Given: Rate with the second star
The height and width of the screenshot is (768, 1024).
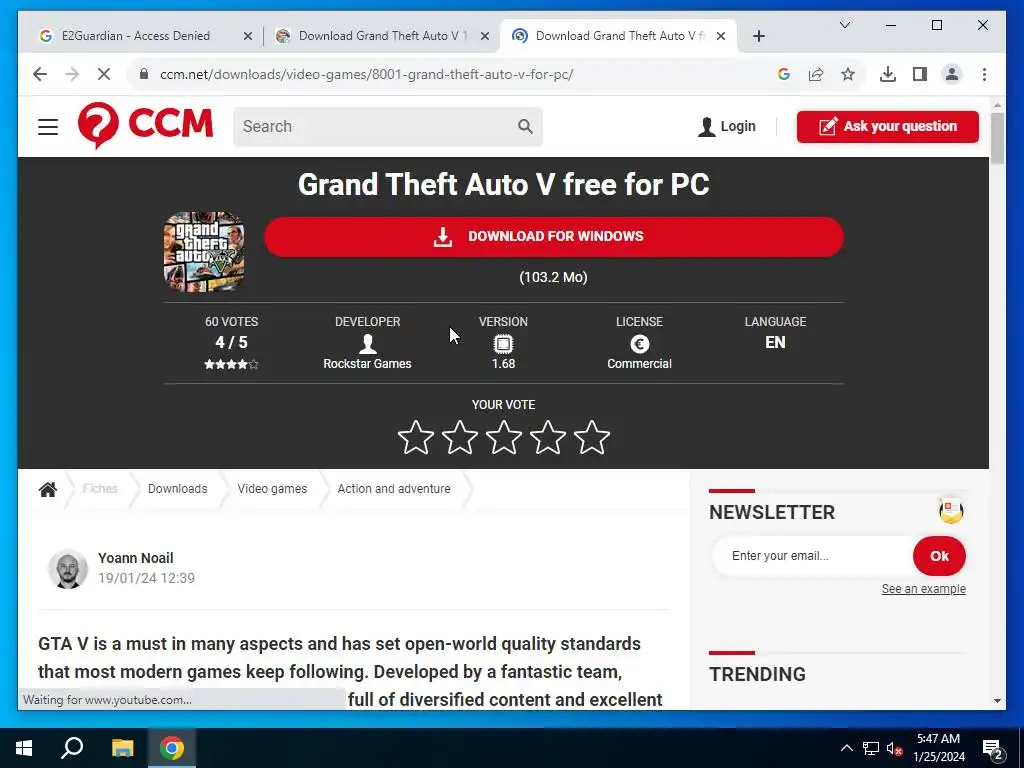Looking at the screenshot, I should 460,437.
